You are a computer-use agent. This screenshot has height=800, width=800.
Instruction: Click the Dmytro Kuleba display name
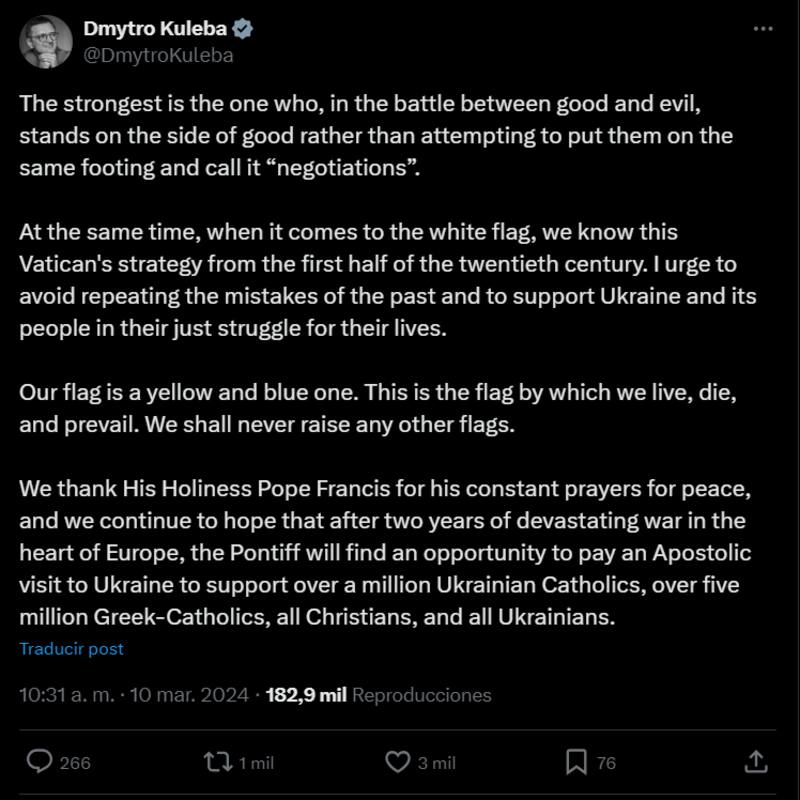[156, 29]
